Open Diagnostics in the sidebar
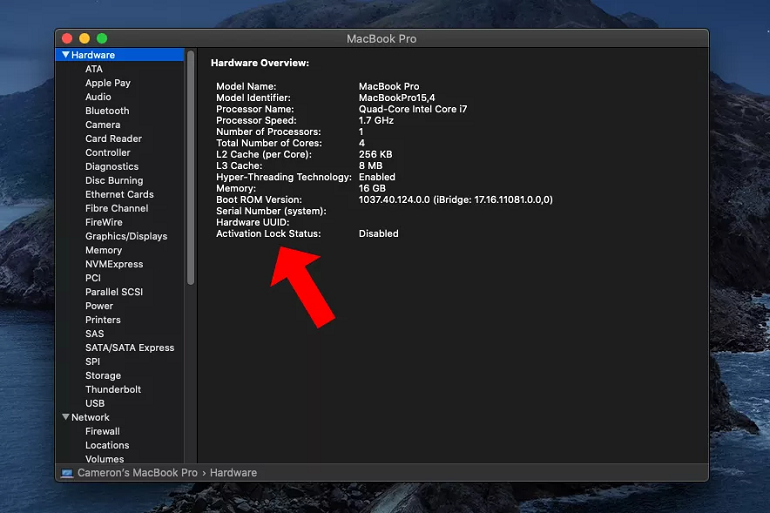The image size is (770, 513). (111, 166)
